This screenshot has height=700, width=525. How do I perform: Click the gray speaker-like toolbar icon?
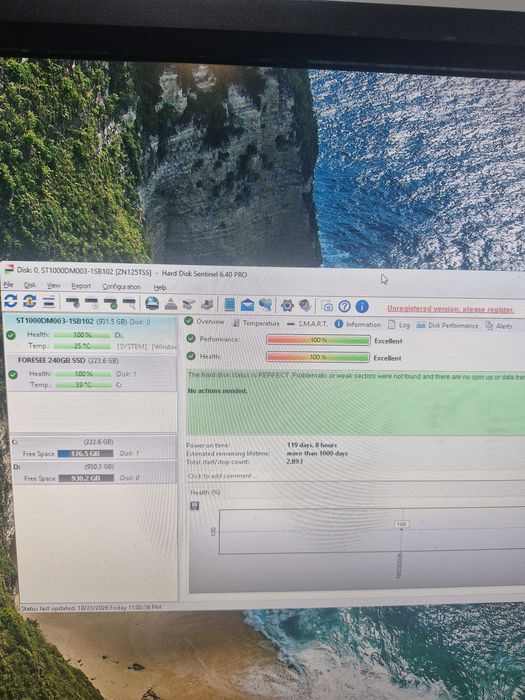(305, 306)
